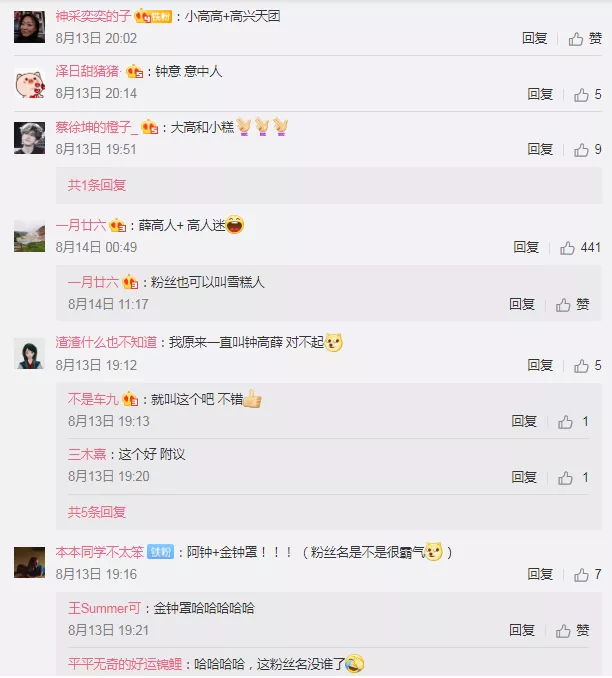Like the comment by 神采奕奕的子

[x=585, y=38]
